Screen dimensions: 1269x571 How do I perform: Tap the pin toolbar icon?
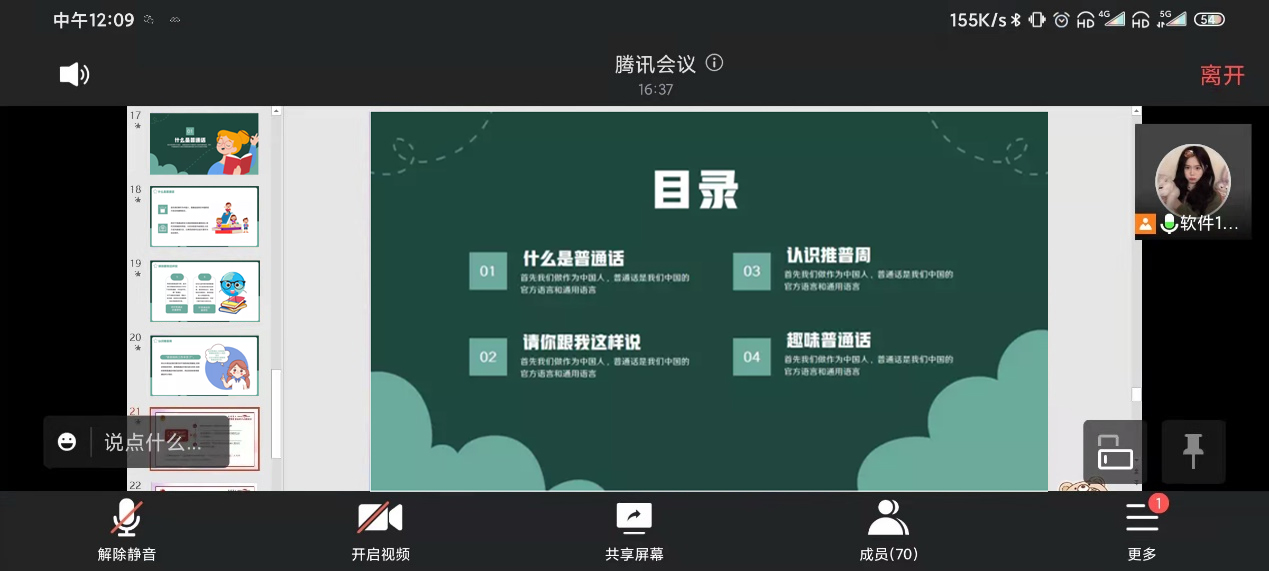[x=1193, y=452]
